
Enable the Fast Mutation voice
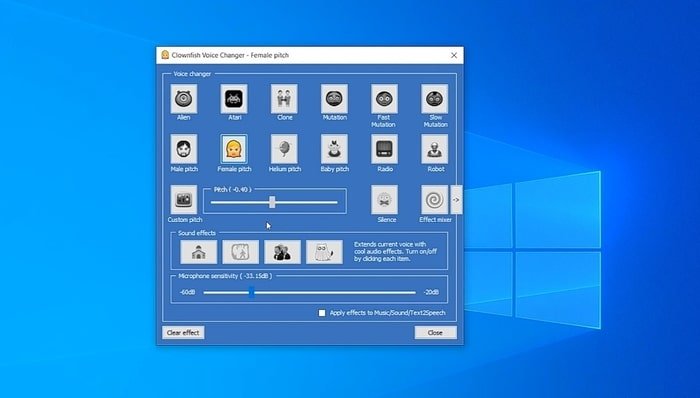click(384, 99)
